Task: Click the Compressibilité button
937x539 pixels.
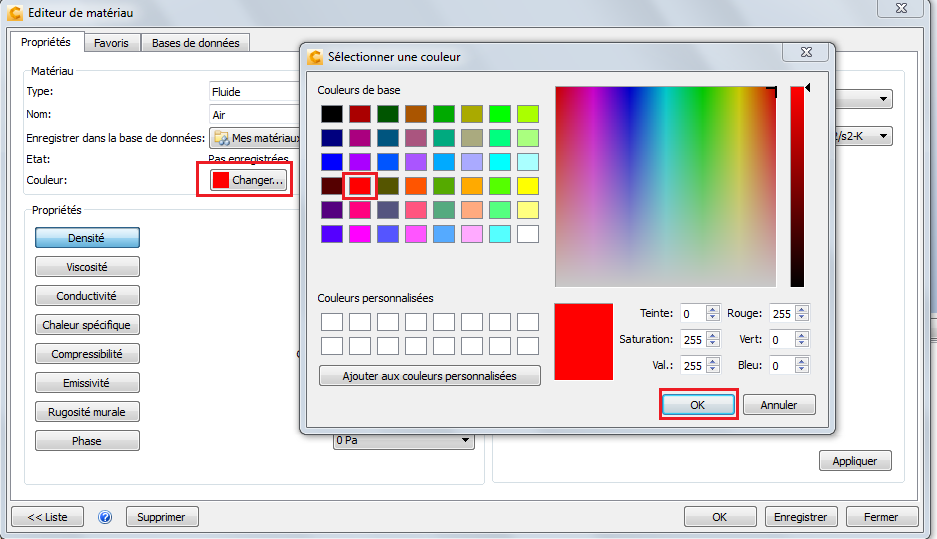Action: tap(87, 354)
